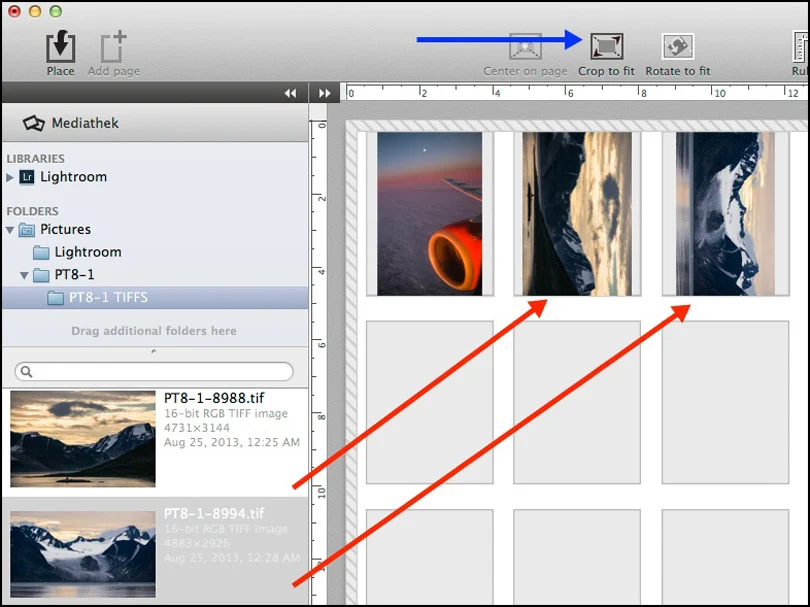810x607 pixels.
Task: Select the PT8-1 TIFFS folder
Action: point(155,298)
